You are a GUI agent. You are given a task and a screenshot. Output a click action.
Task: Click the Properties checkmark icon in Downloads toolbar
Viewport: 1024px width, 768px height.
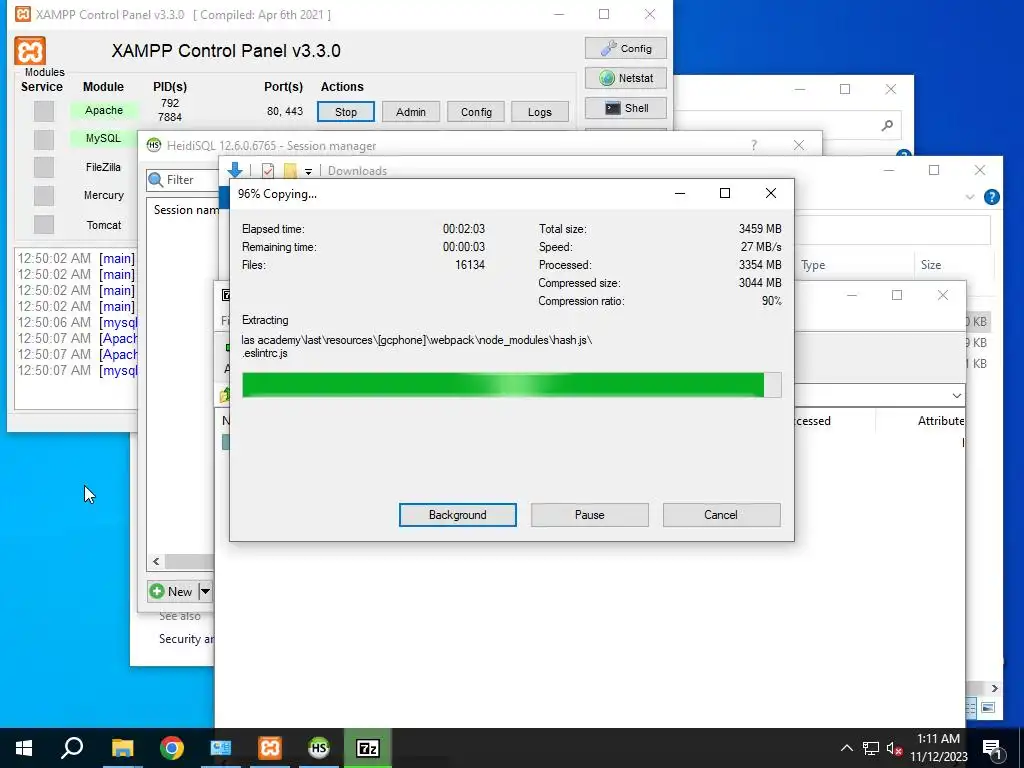point(268,170)
